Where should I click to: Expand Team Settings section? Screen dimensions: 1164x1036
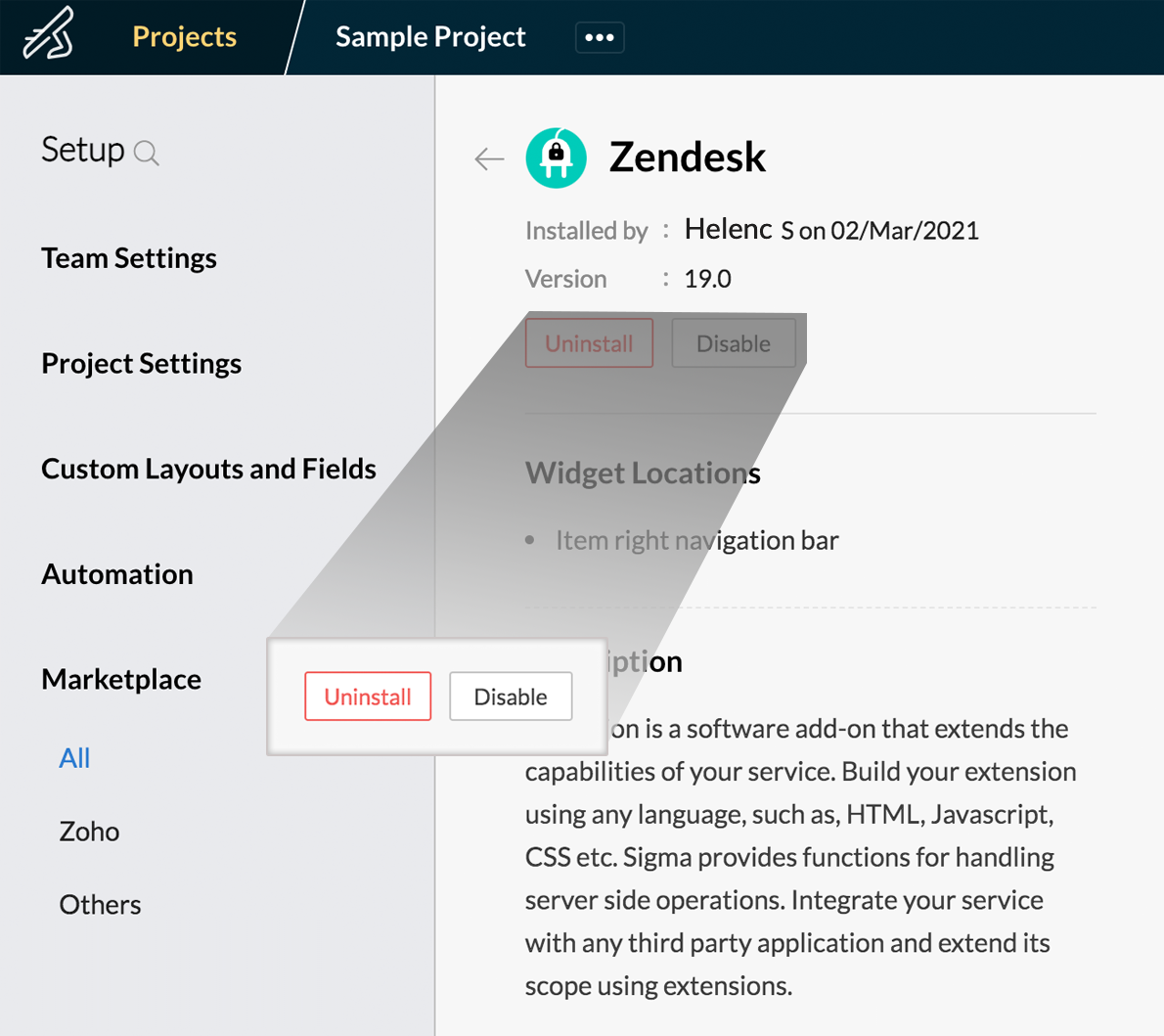[129, 258]
